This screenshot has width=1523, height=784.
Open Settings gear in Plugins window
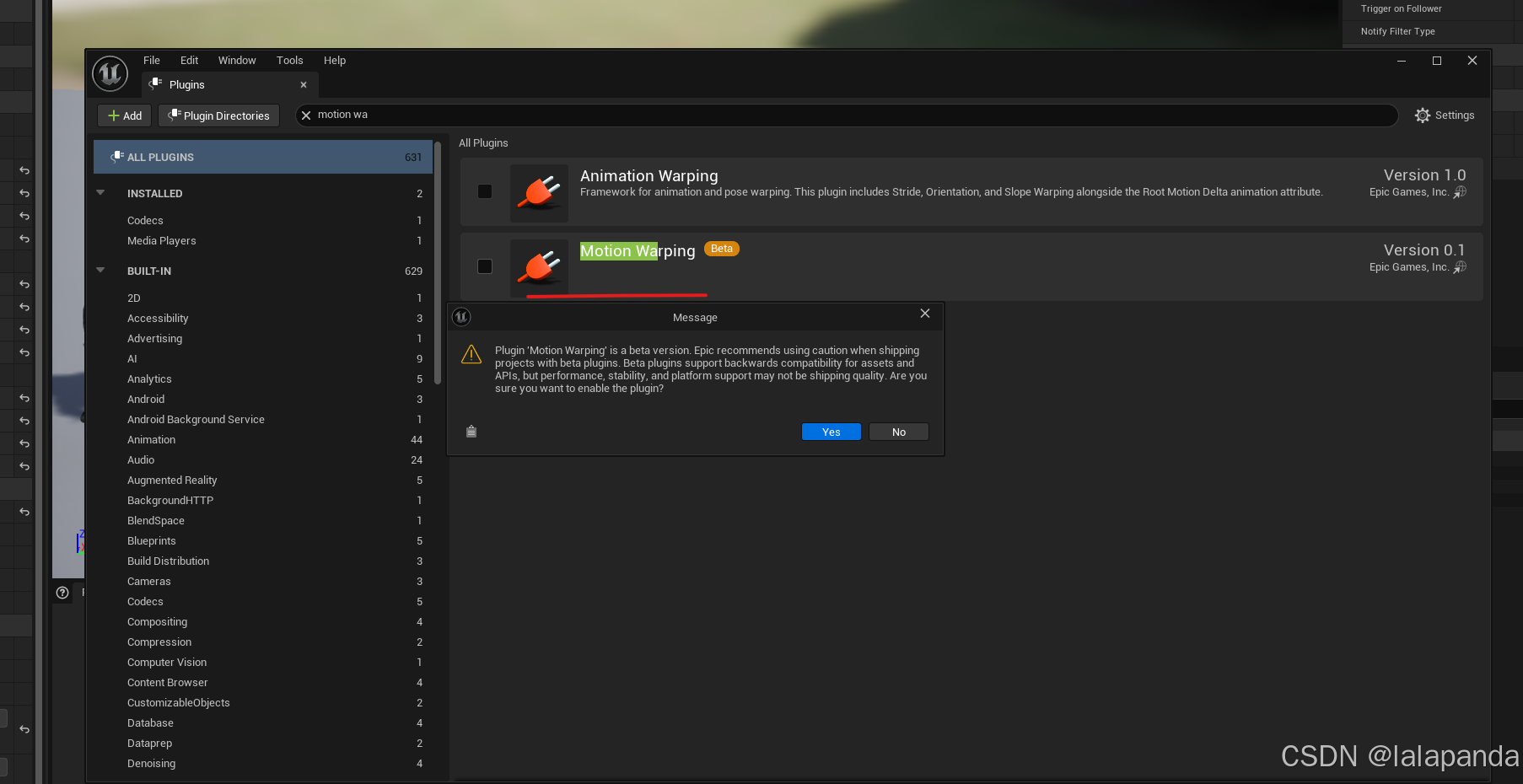tap(1444, 115)
